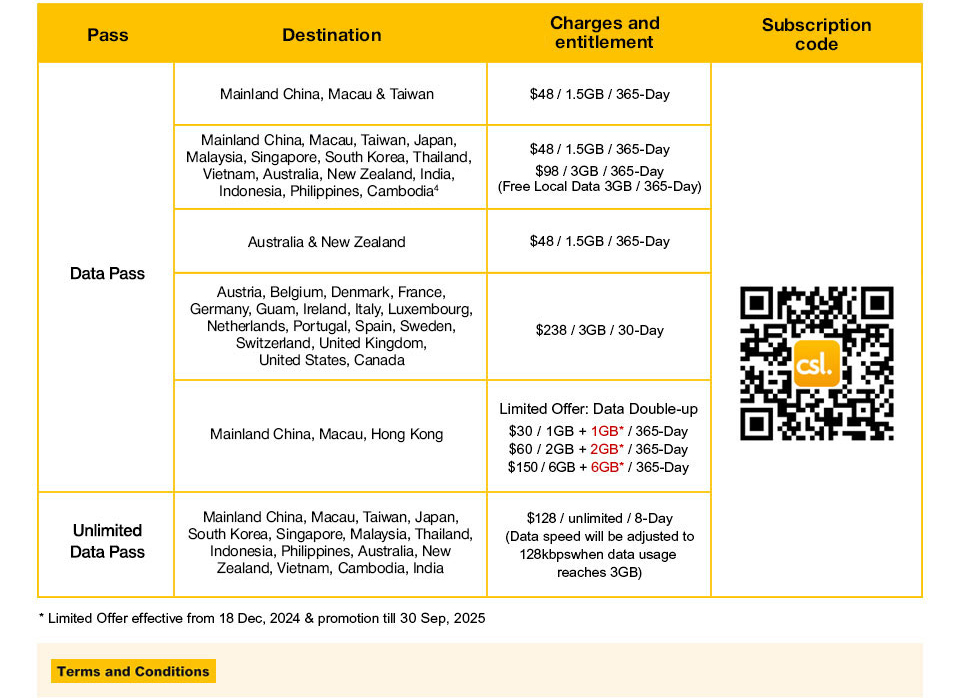Click the Free Local Data 3GB note
The image size is (960, 698).
tap(599, 186)
